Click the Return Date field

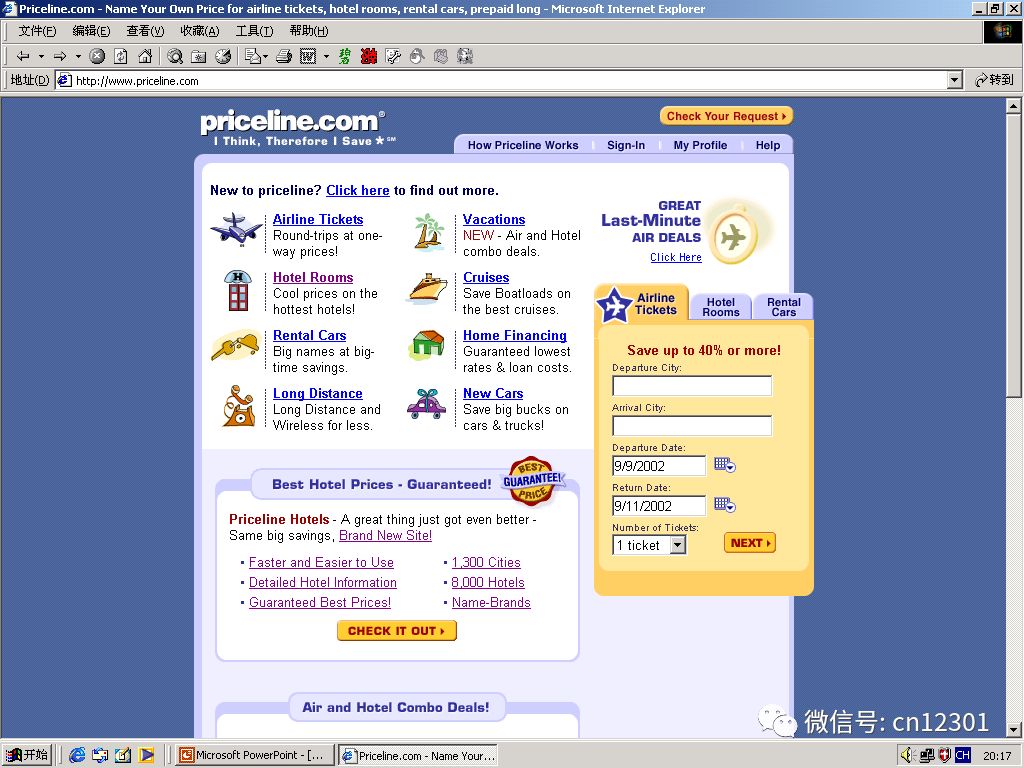(x=659, y=505)
